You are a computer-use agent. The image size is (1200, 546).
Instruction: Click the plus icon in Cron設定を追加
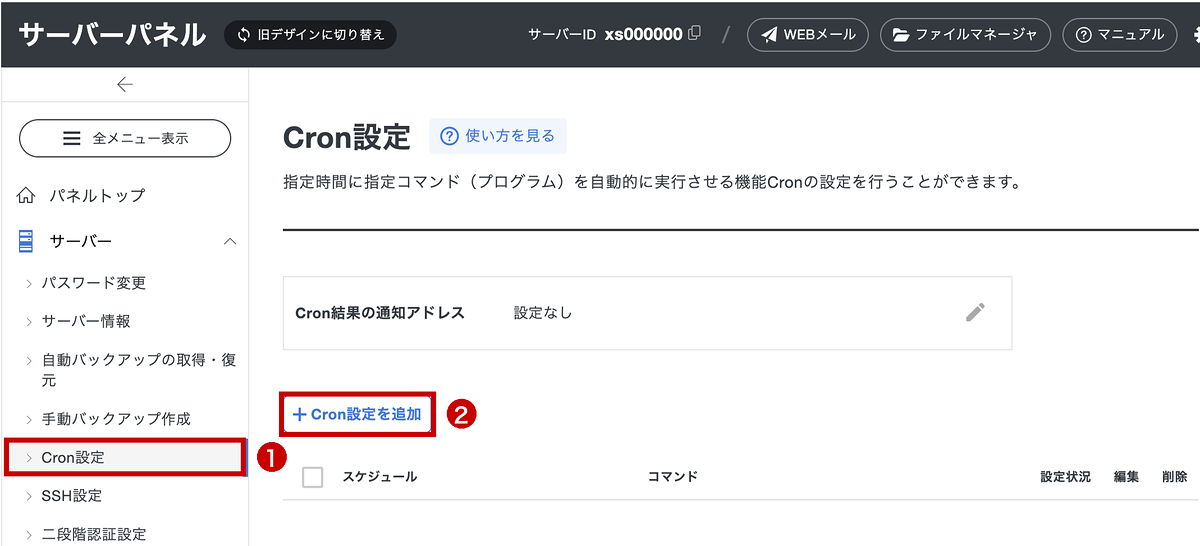pos(299,414)
